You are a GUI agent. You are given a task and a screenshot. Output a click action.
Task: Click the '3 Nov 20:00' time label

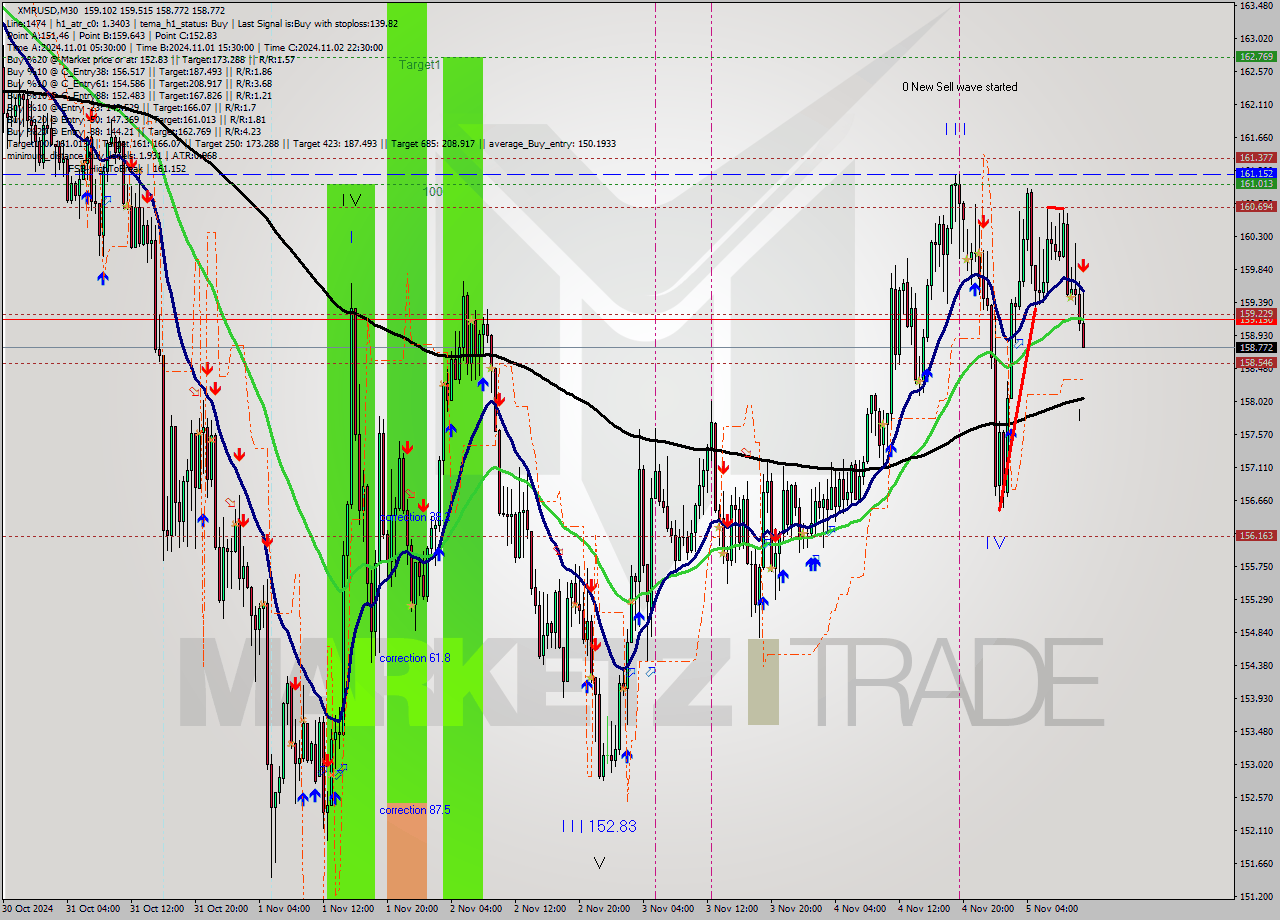tap(796, 909)
